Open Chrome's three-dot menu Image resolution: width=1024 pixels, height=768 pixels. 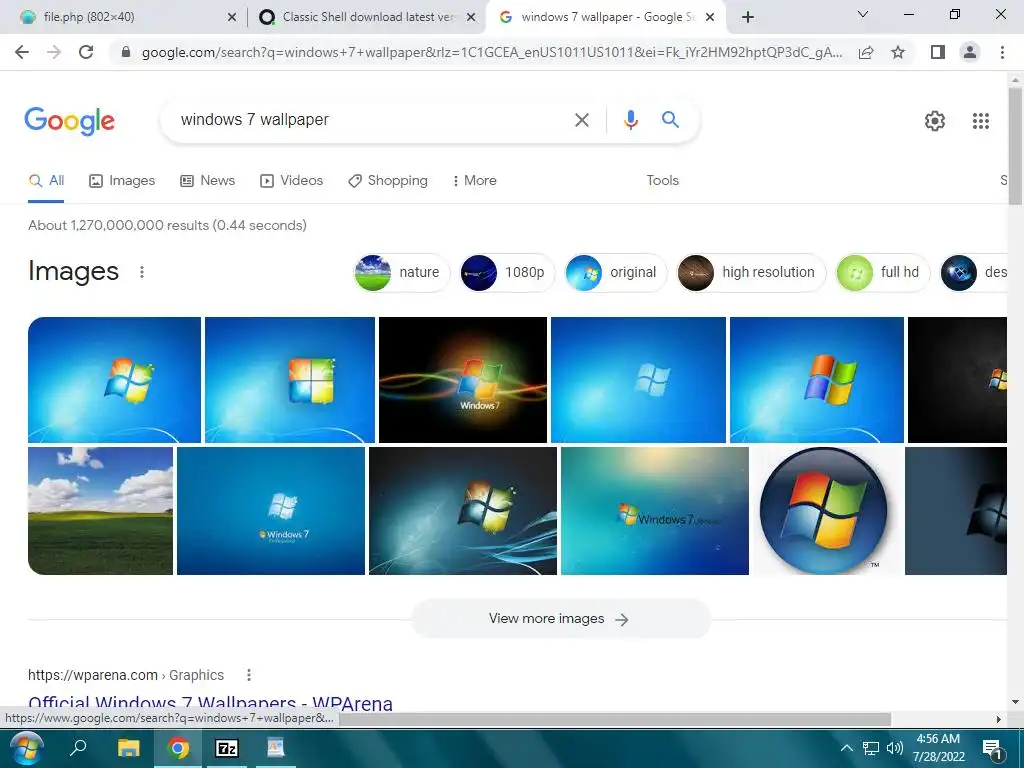tap(1002, 52)
